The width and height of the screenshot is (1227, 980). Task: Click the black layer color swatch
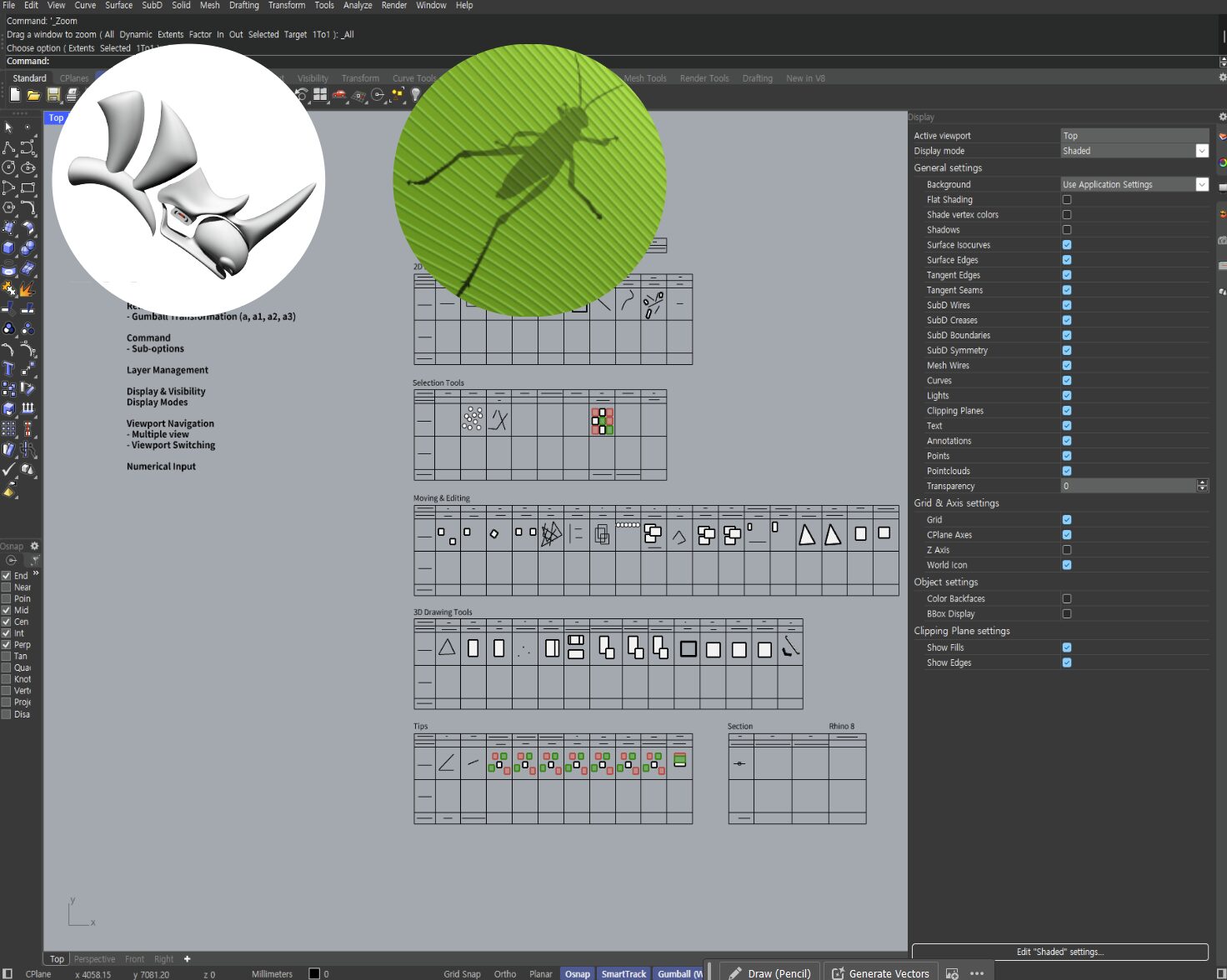pos(314,973)
